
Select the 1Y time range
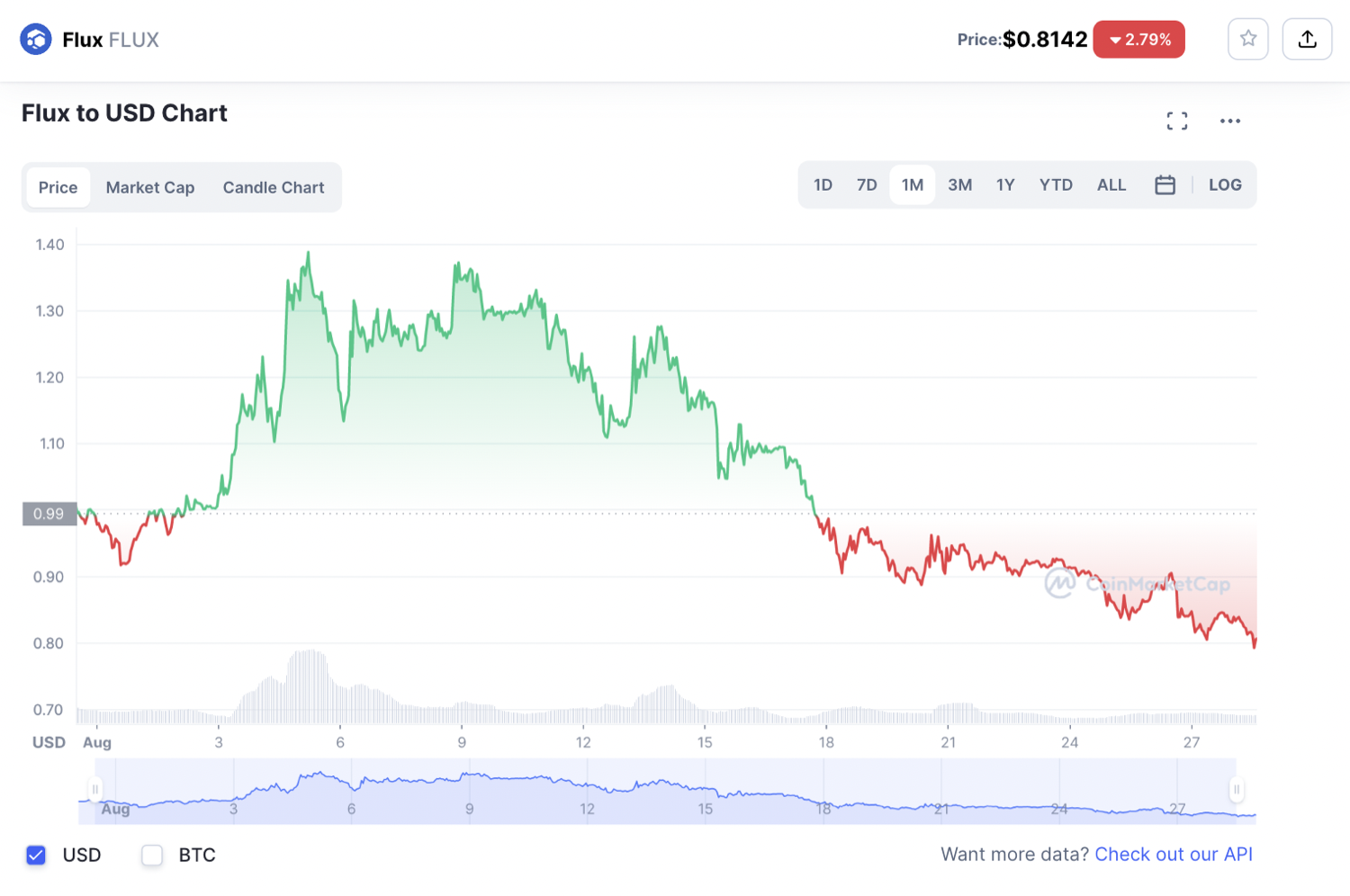1005,185
